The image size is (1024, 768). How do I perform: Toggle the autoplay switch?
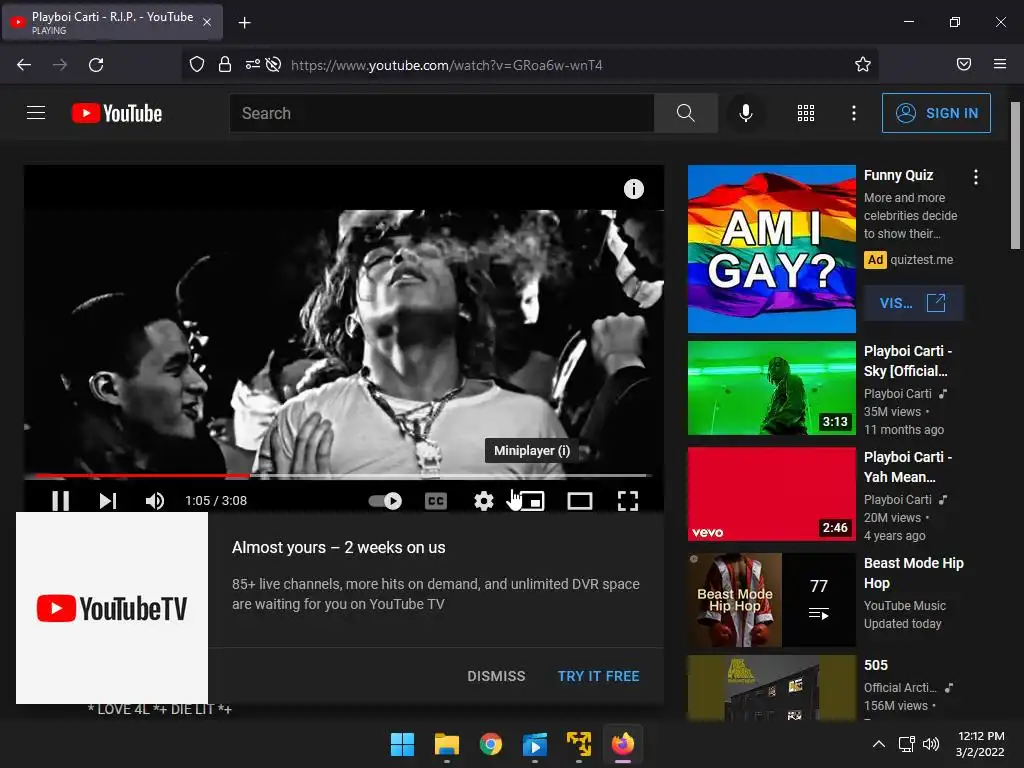tap(385, 501)
